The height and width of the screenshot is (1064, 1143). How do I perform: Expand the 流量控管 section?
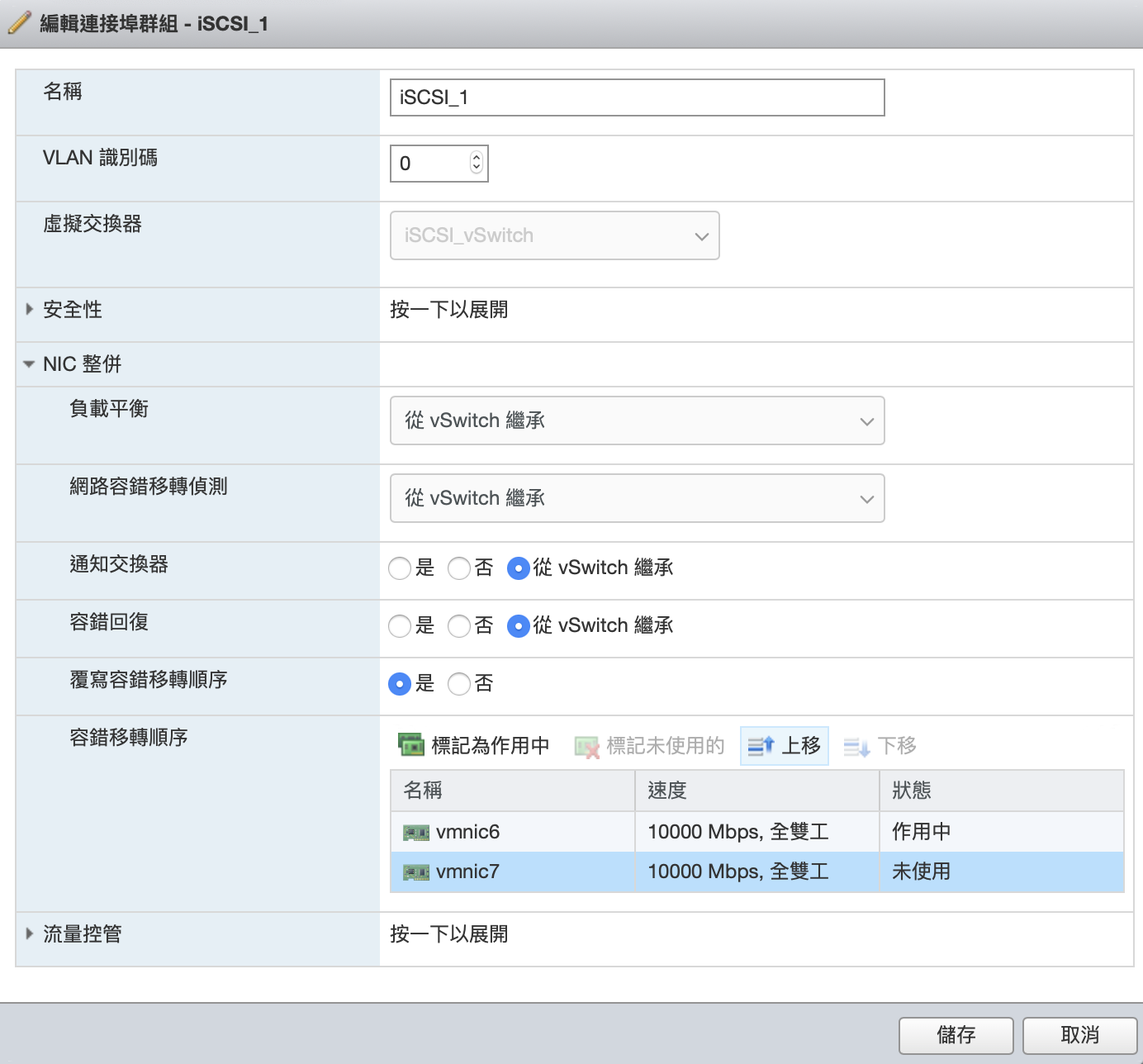coord(30,934)
